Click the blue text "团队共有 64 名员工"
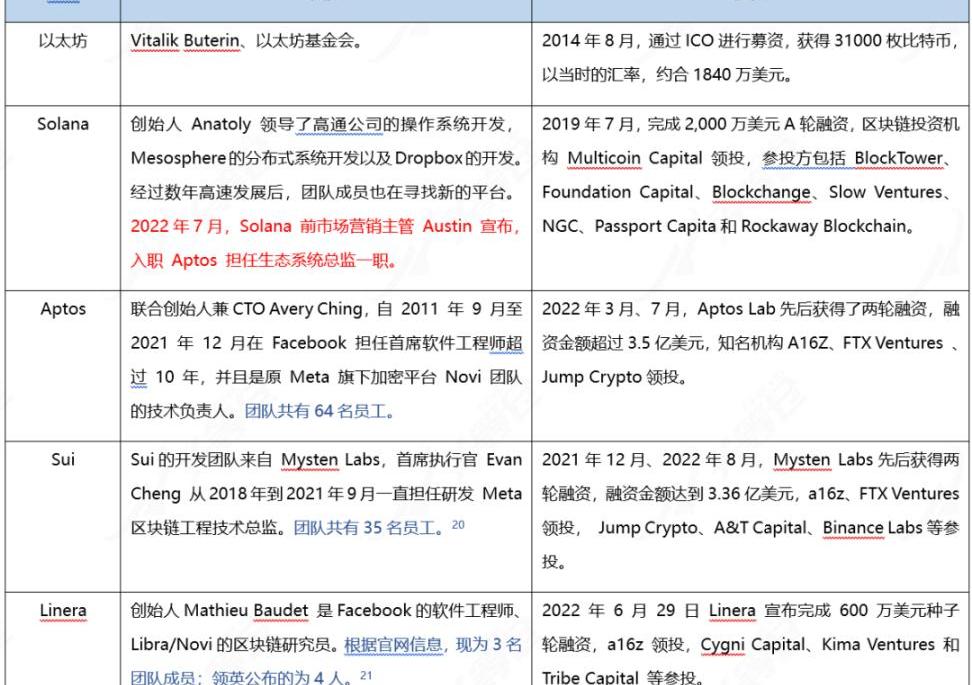Image resolution: width=972 pixels, height=685 pixels. pyautogui.click(x=316, y=411)
